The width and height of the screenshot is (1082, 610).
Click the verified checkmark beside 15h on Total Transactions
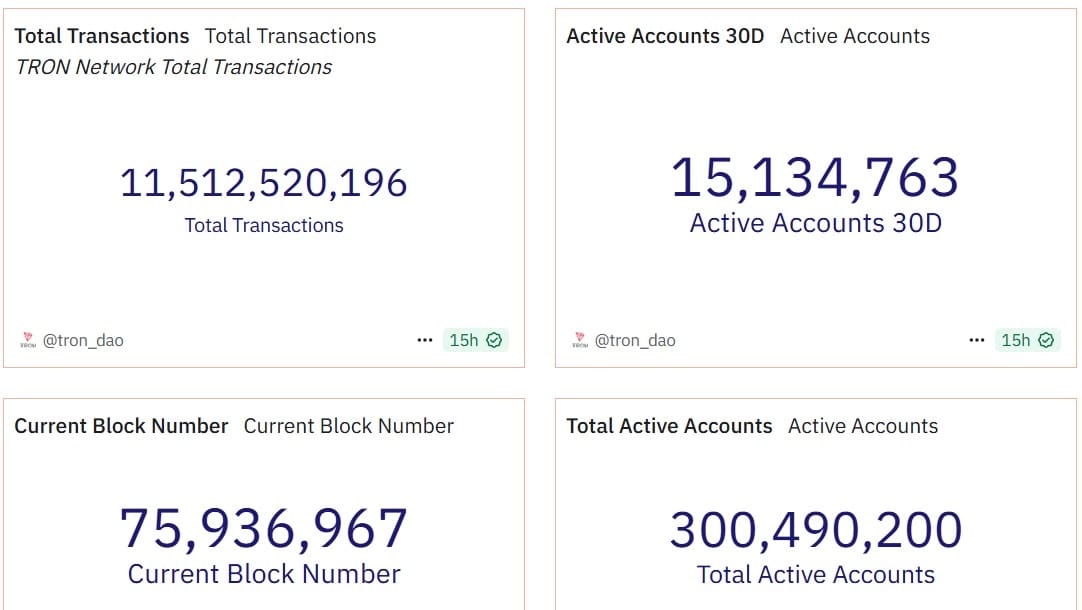[496, 340]
